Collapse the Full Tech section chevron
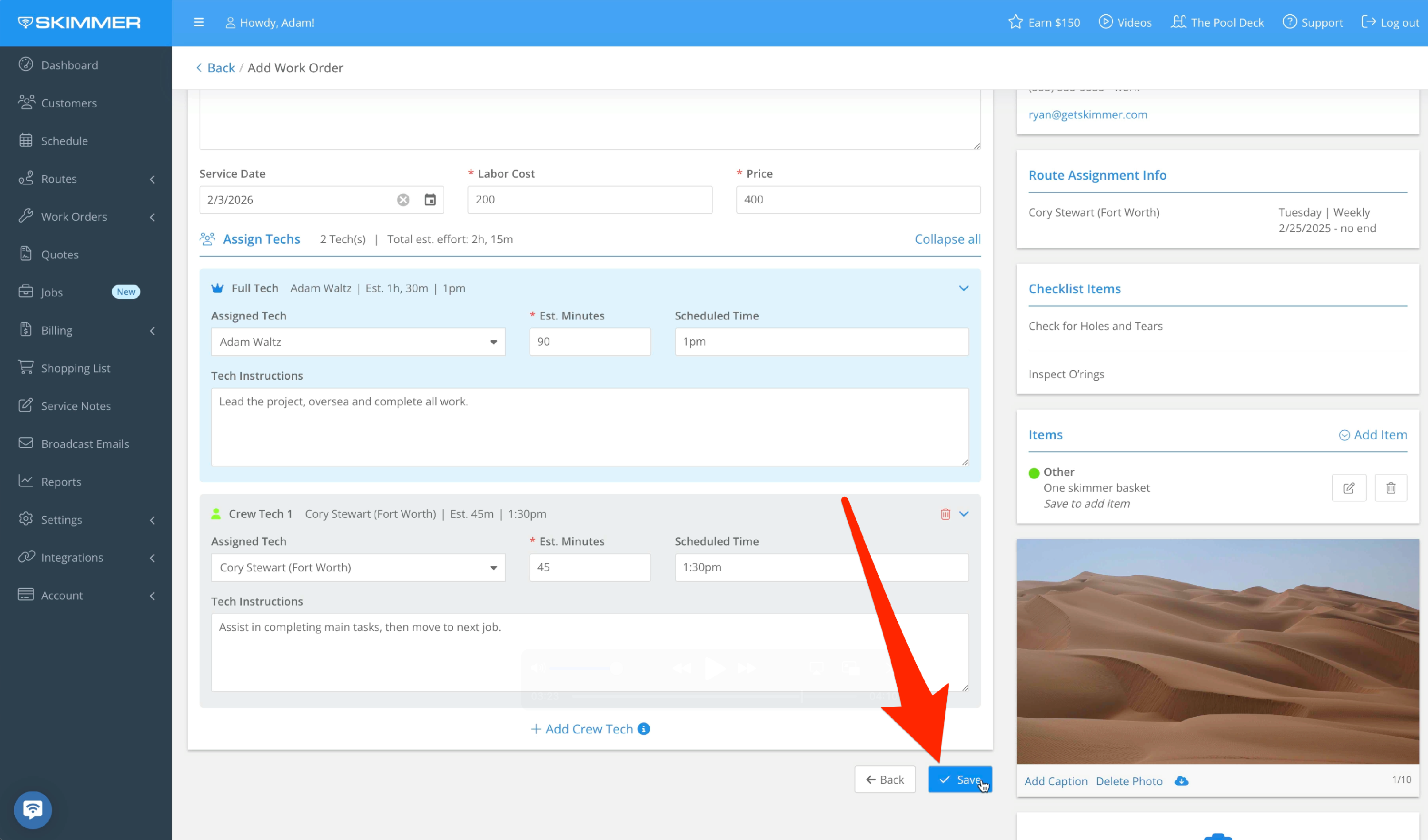Image resolution: width=1428 pixels, height=840 pixels. pyautogui.click(x=963, y=288)
